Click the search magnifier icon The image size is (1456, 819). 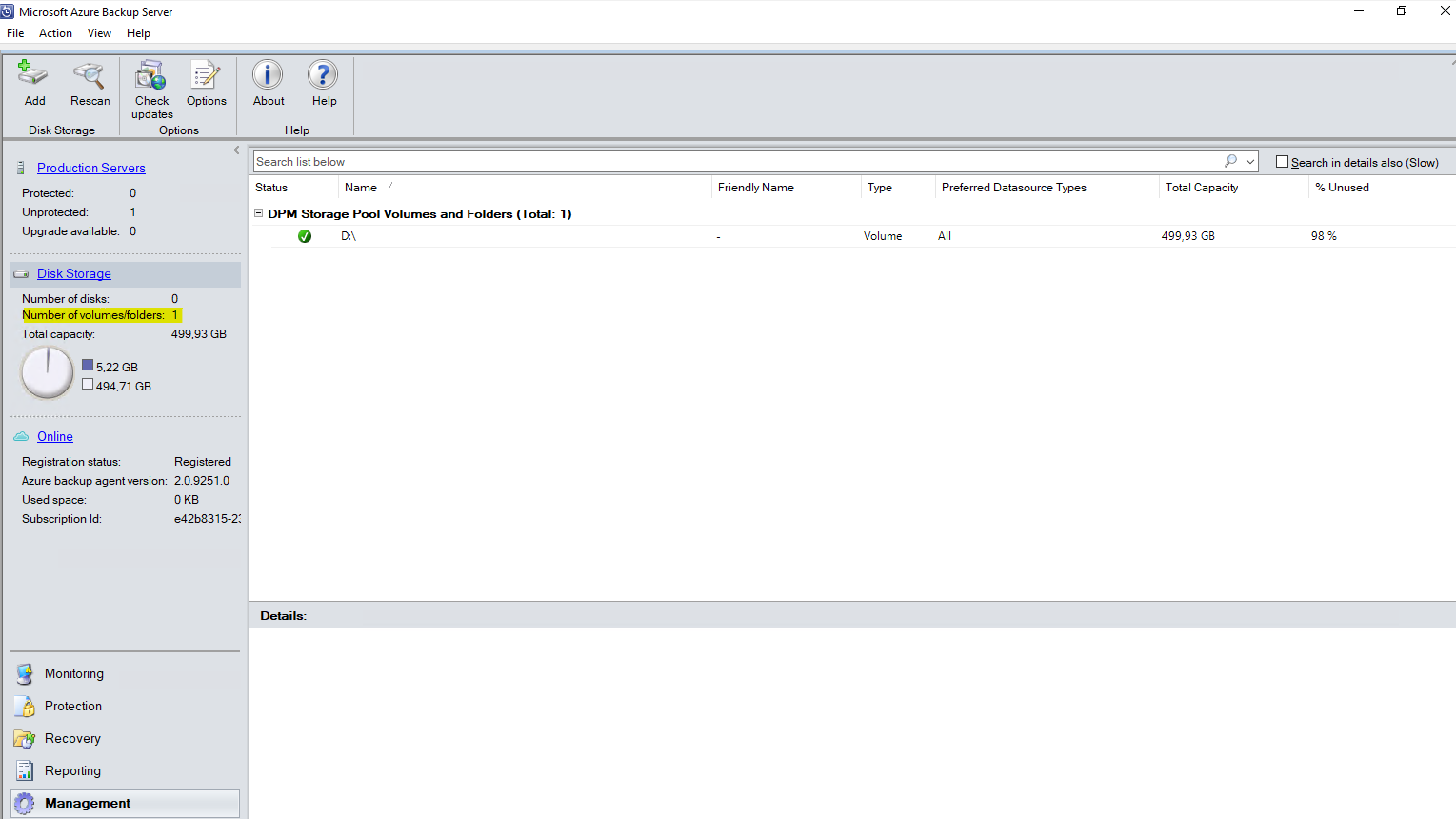tap(1230, 162)
